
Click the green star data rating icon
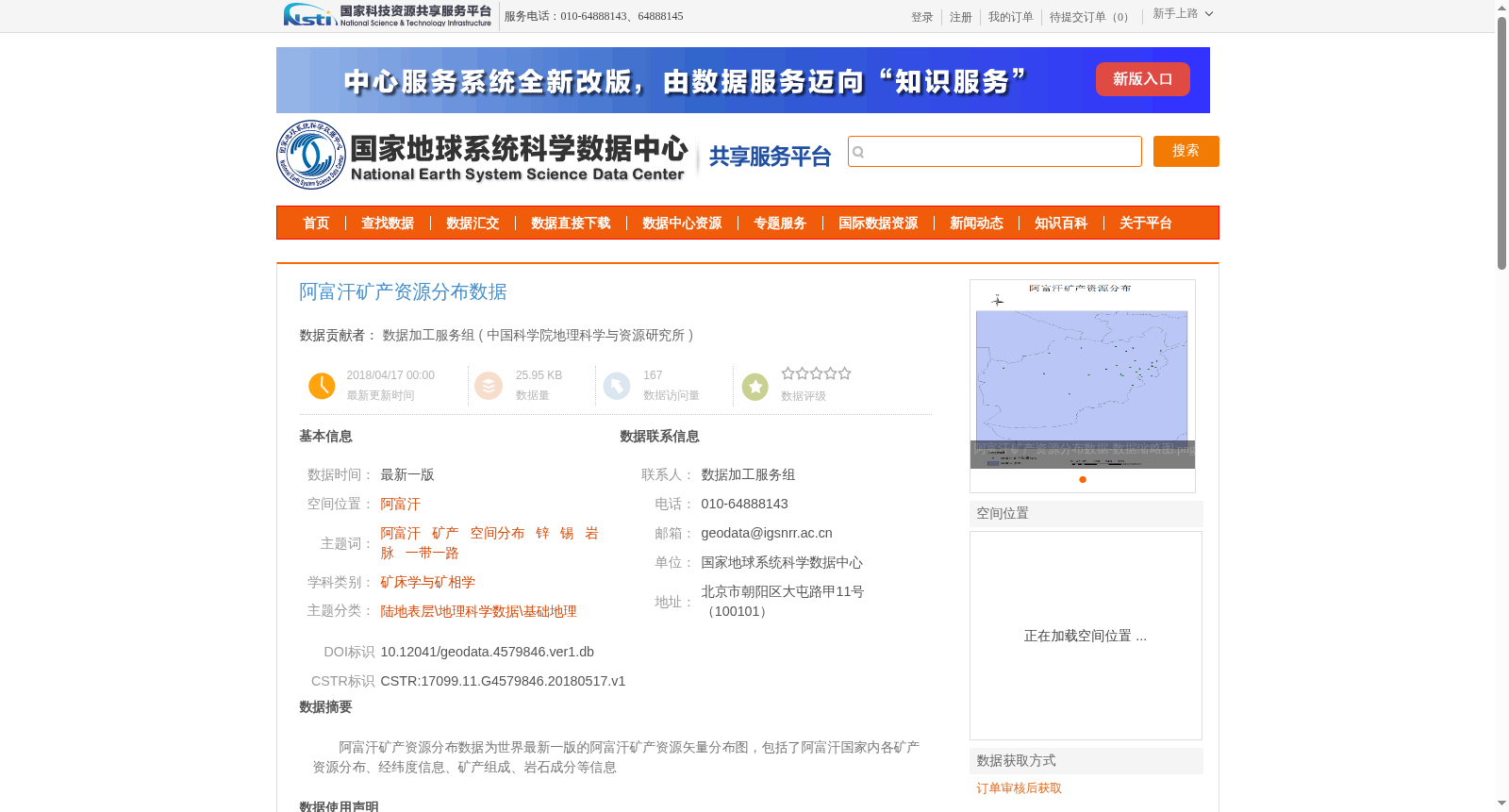point(755,387)
